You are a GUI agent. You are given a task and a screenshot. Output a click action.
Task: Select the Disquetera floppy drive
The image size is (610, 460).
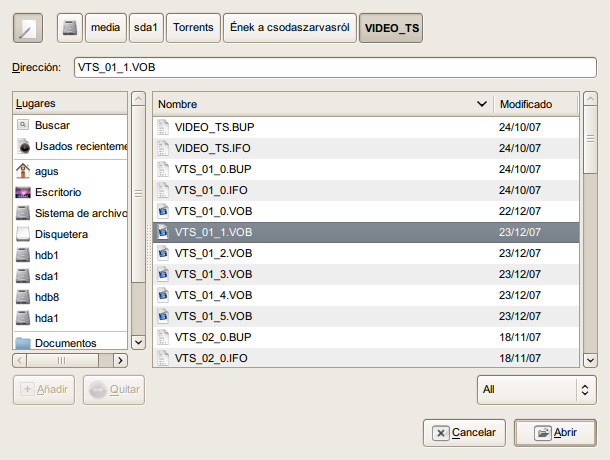61,234
